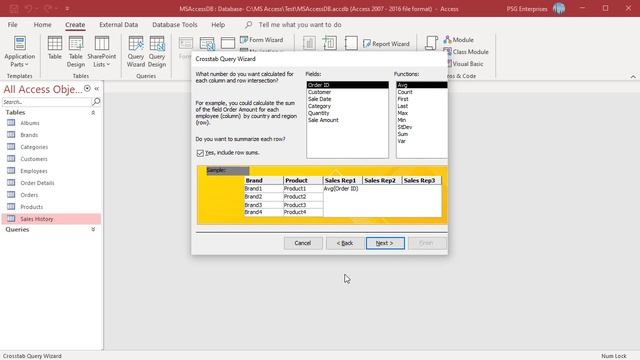The height and width of the screenshot is (360, 640).
Task: Select Order ID in the Fields list
Action: click(347, 85)
